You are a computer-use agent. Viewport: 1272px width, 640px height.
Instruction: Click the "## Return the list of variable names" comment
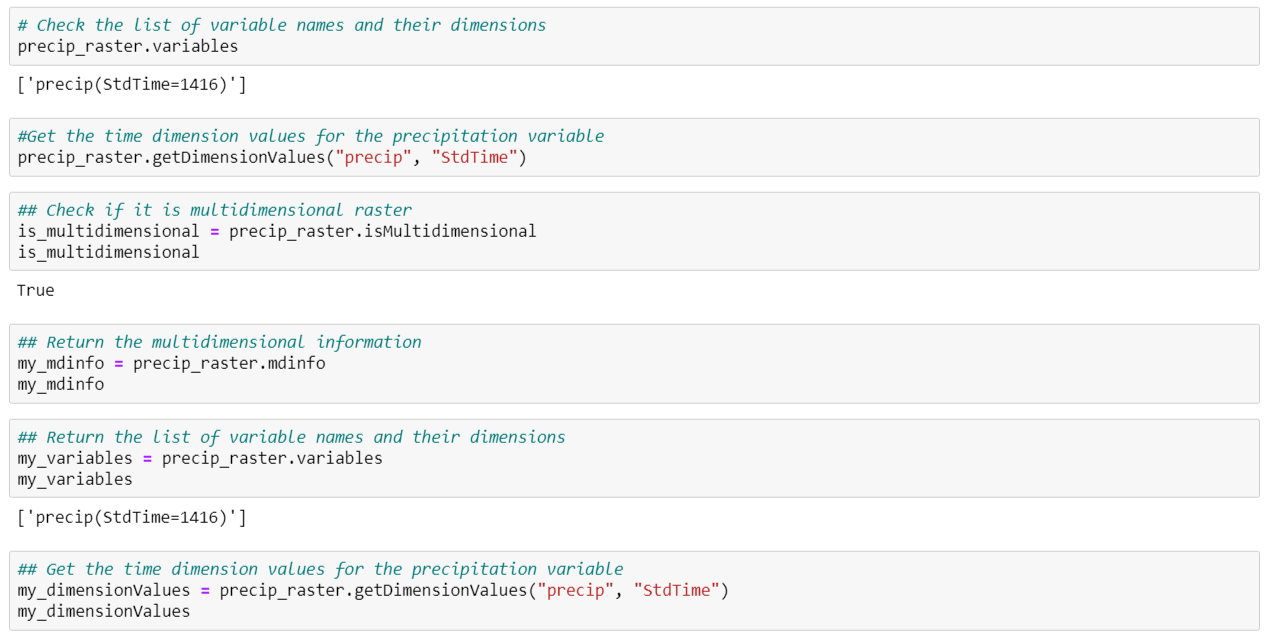(x=291, y=437)
